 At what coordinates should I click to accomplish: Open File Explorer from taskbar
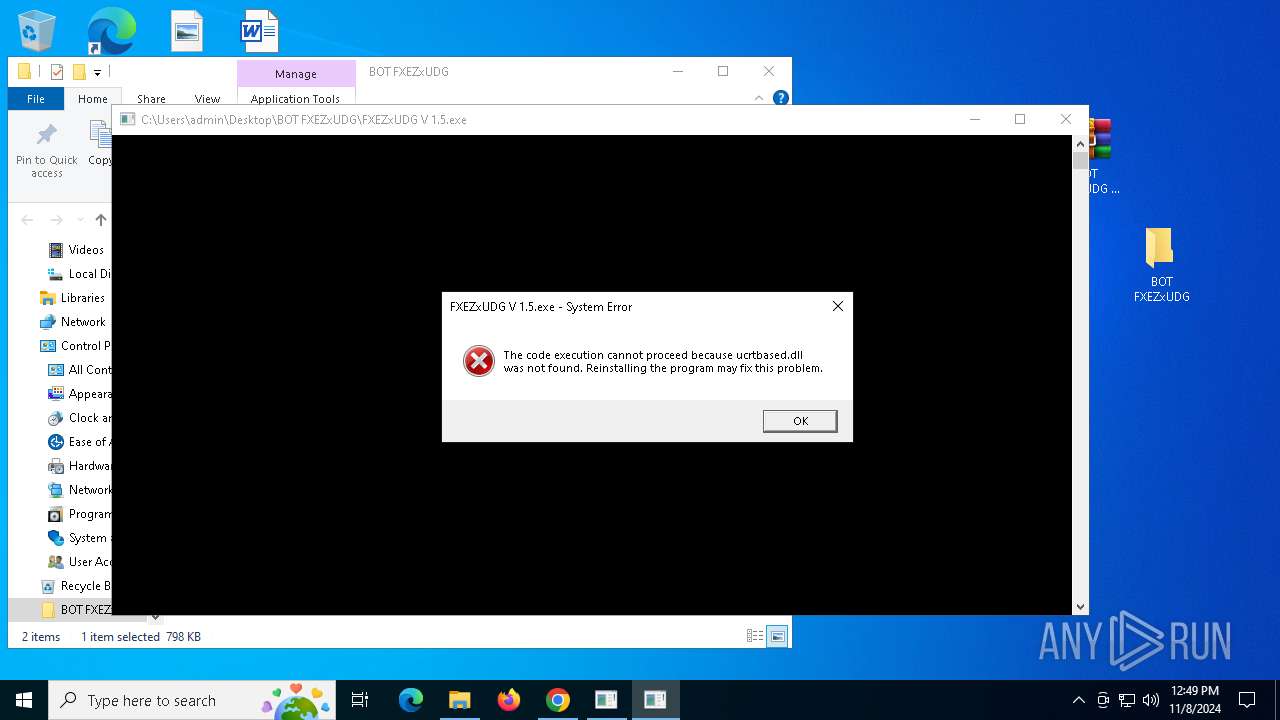click(459, 700)
